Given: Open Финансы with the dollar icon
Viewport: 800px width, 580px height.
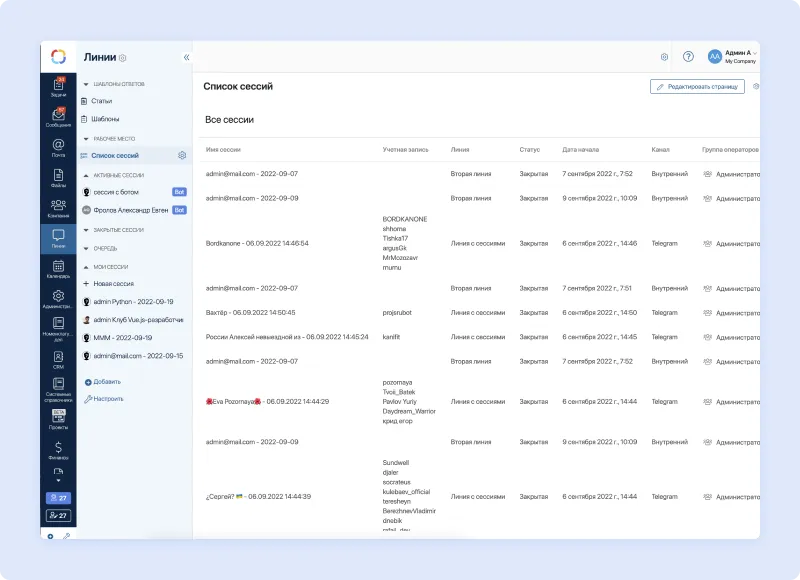Looking at the screenshot, I should tap(58, 450).
